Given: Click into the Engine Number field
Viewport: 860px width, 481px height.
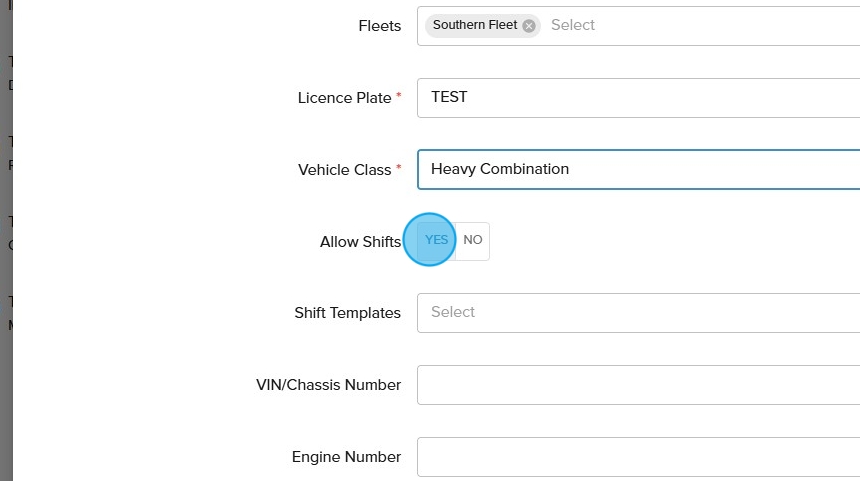Looking at the screenshot, I should point(638,457).
